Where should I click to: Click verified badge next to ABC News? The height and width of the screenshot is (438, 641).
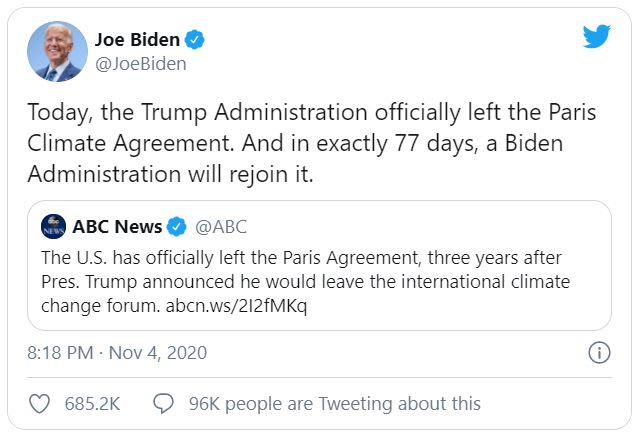click(x=176, y=225)
